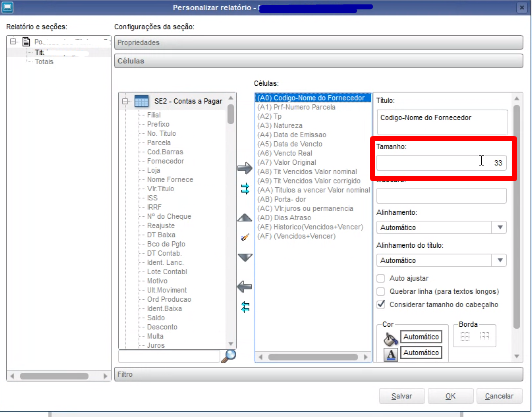Click the paint bucket background color icon
The height and width of the screenshot is (417, 532).
point(390,338)
